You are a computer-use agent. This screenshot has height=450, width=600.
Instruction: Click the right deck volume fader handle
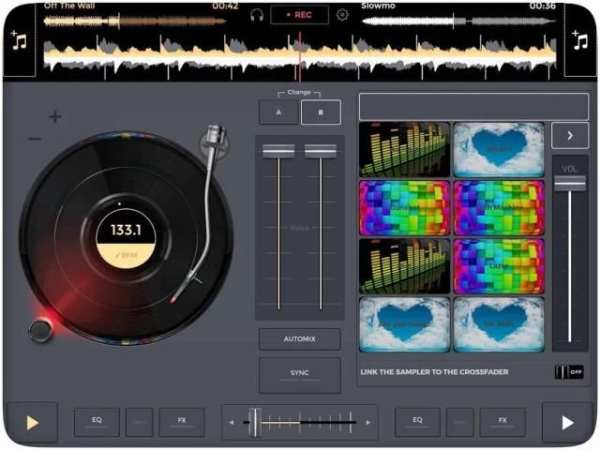[321, 151]
